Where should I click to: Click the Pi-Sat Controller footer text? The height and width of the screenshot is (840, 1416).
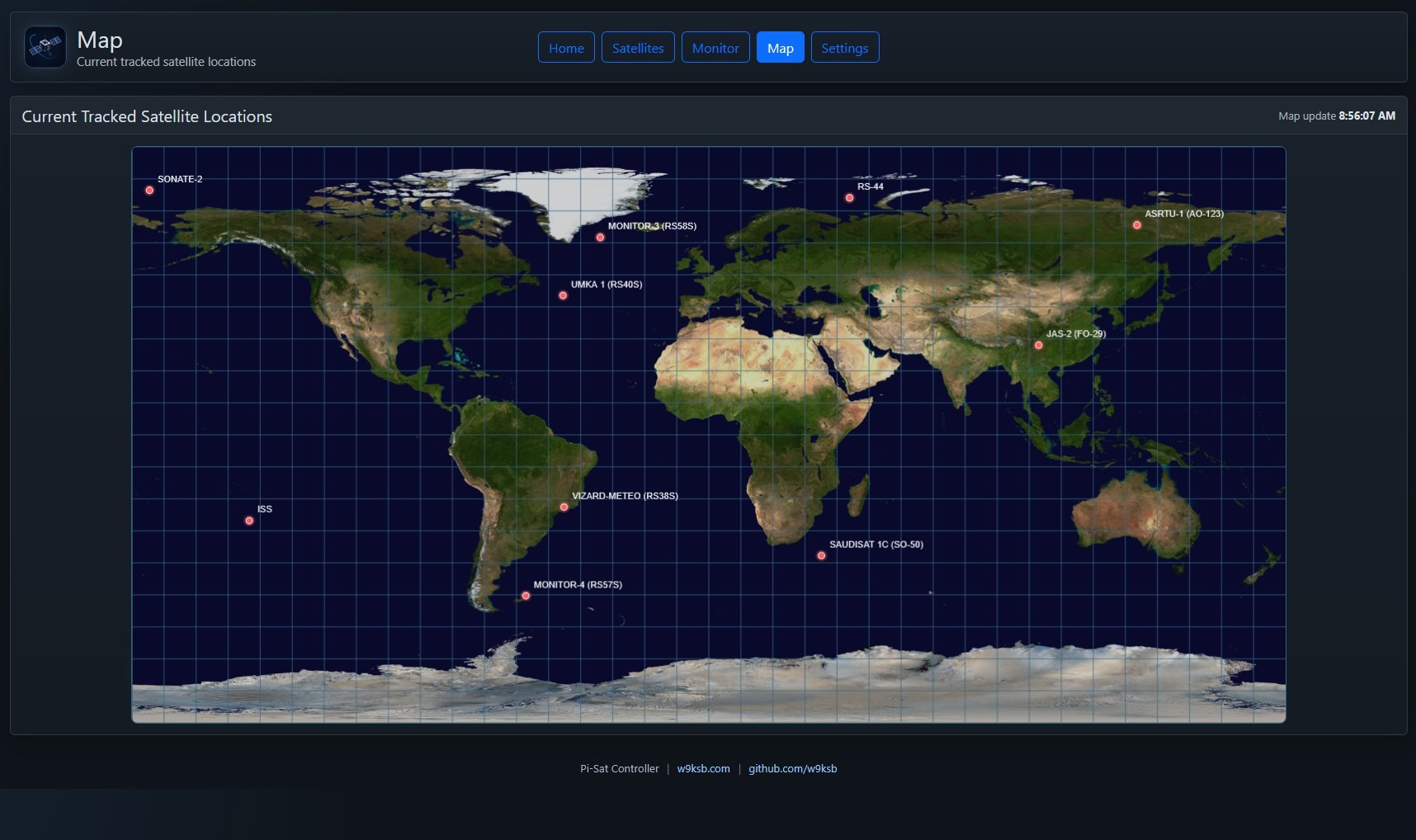[x=619, y=768]
